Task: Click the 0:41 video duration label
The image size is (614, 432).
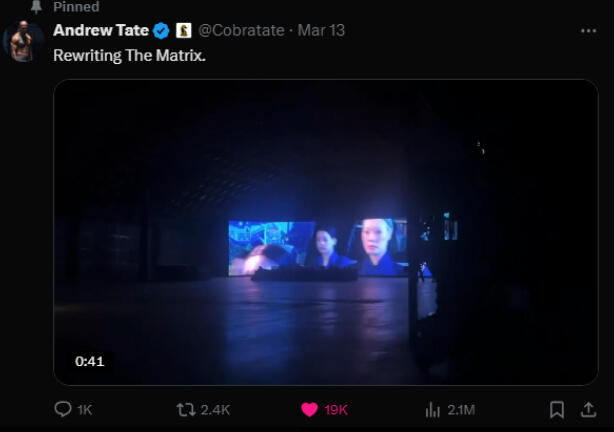Action: click(x=90, y=361)
